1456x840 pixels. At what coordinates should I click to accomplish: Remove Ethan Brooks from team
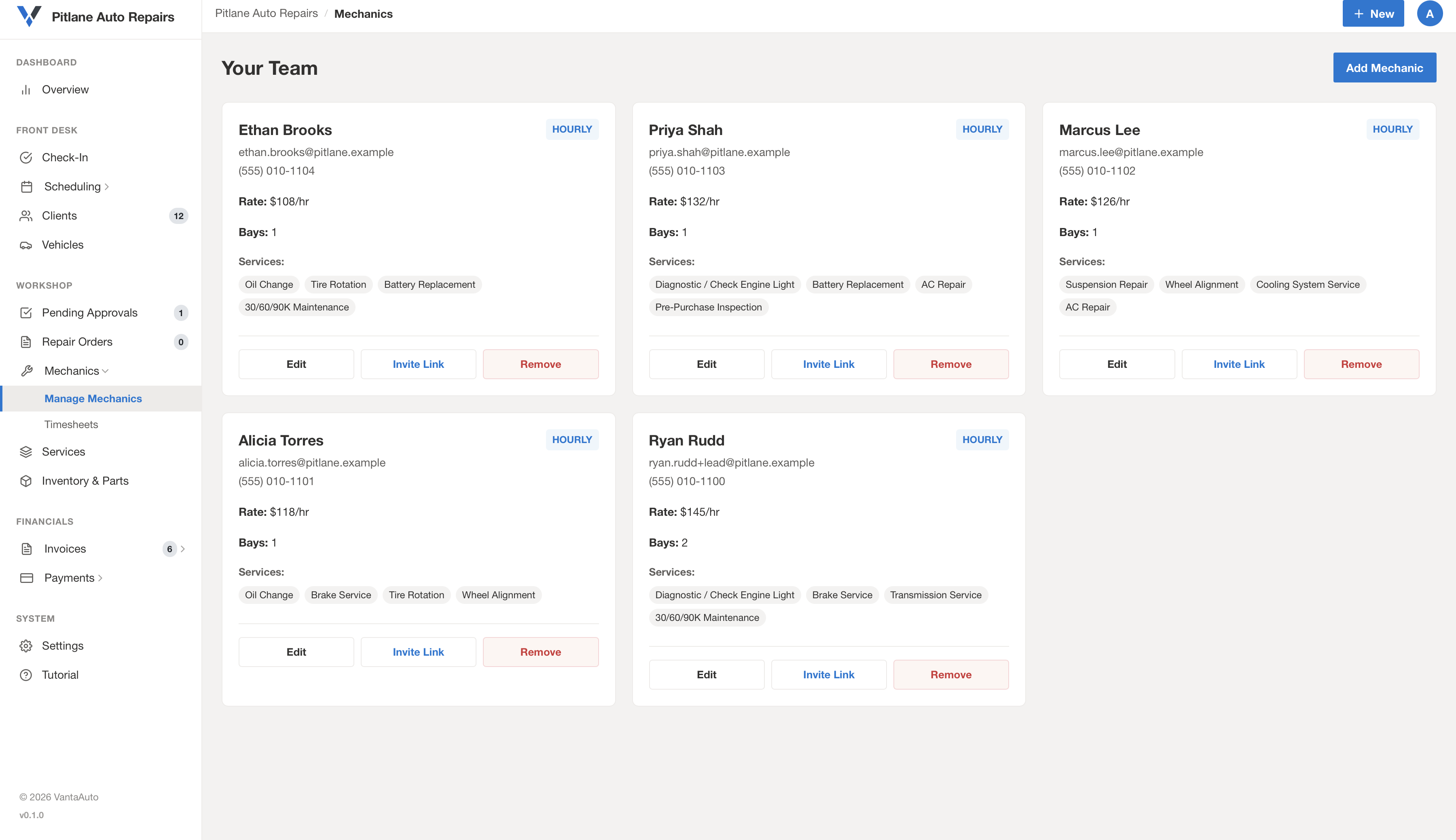click(x=540, y=364)
